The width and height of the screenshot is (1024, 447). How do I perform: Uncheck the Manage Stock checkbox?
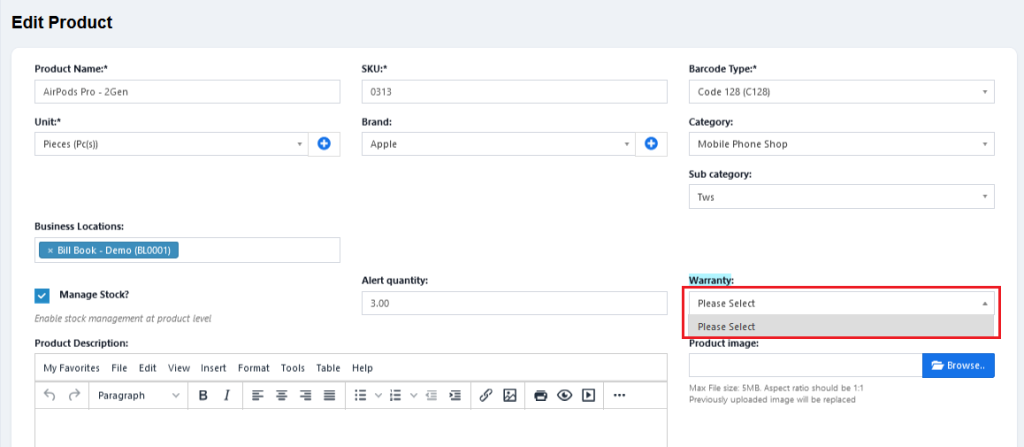pyautogui.click(x=42, y=296)
